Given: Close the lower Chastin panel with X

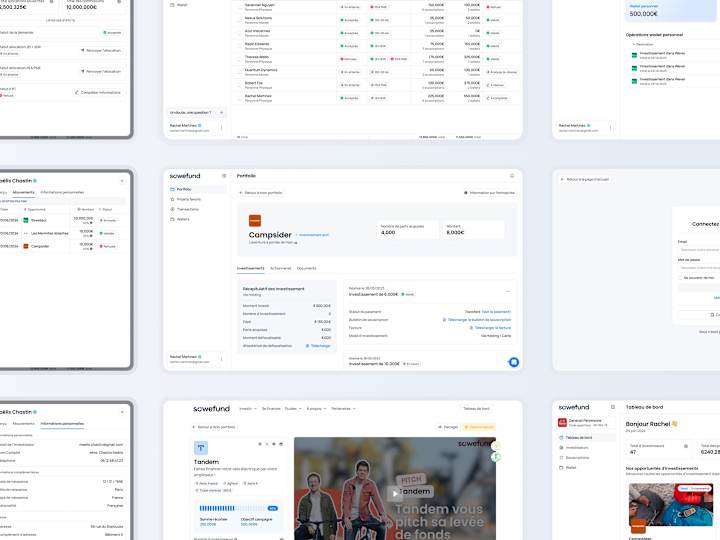Looking at the screenshot, I should [x=122, y=412].
